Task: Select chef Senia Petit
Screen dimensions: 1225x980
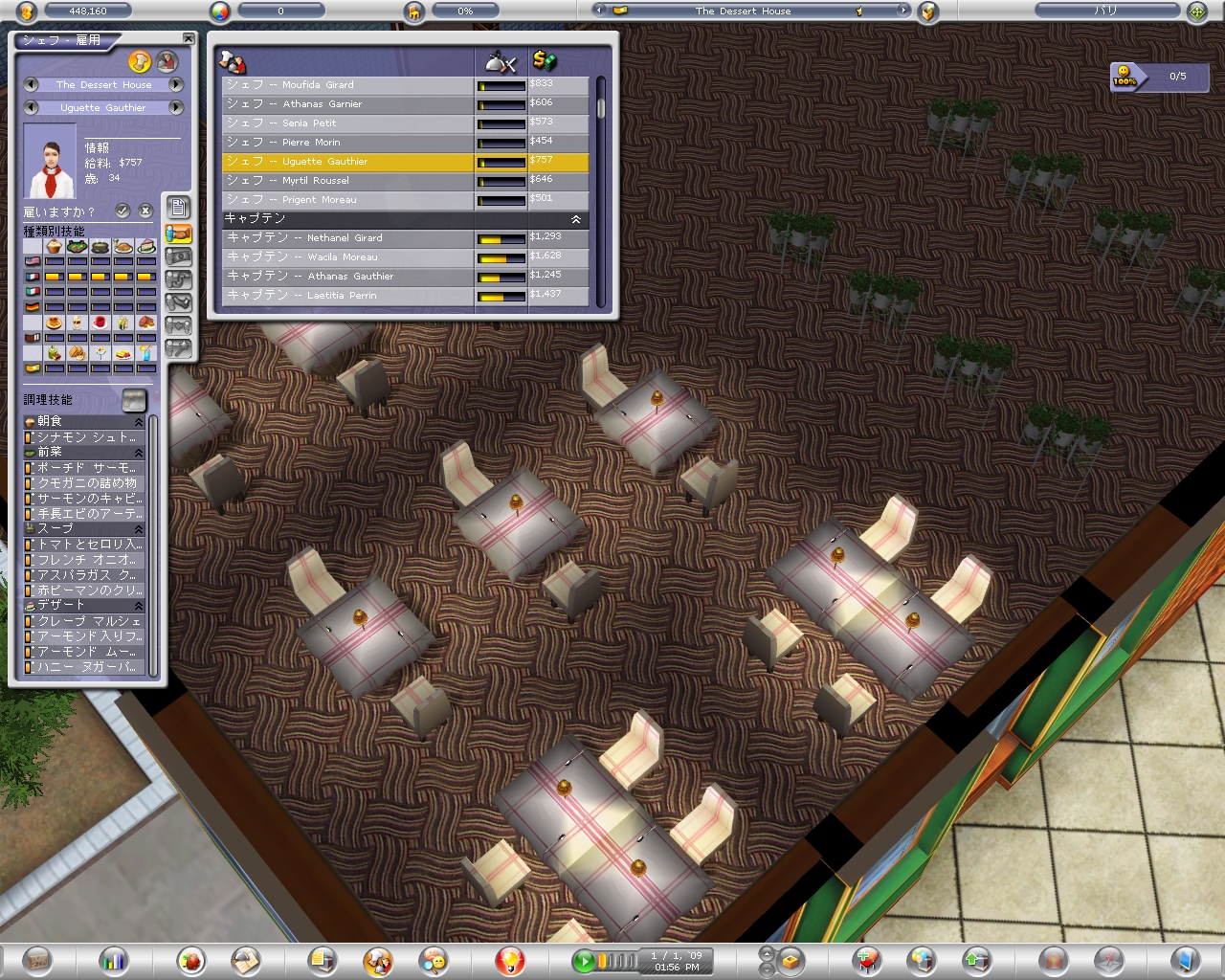Action: click(x=406, y=123)
